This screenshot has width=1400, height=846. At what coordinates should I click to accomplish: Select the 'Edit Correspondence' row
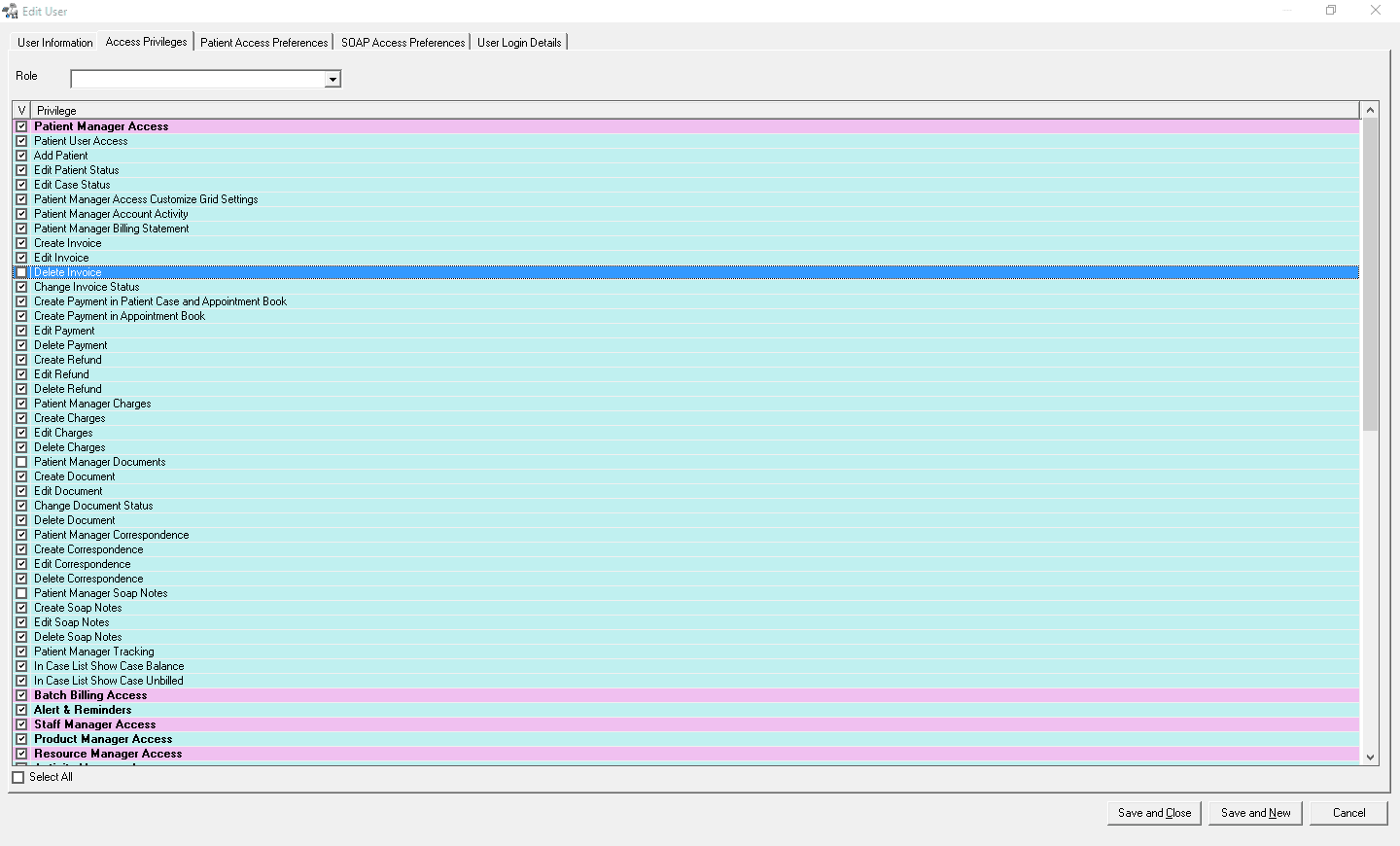tap(685, 564)
